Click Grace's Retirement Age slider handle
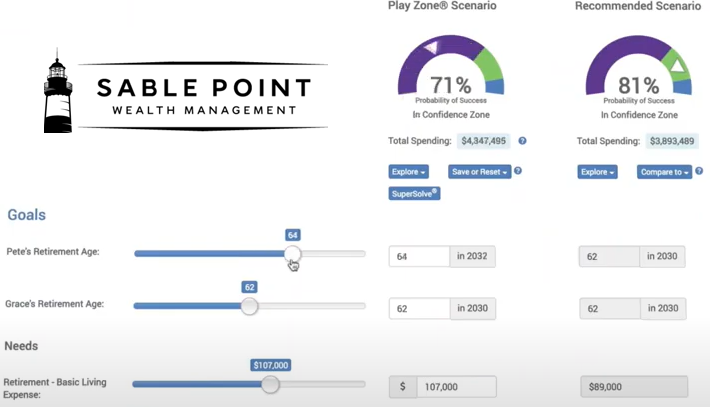Viewport: 710px width, 407px height. pyautogui.click(x=249, y=306)
